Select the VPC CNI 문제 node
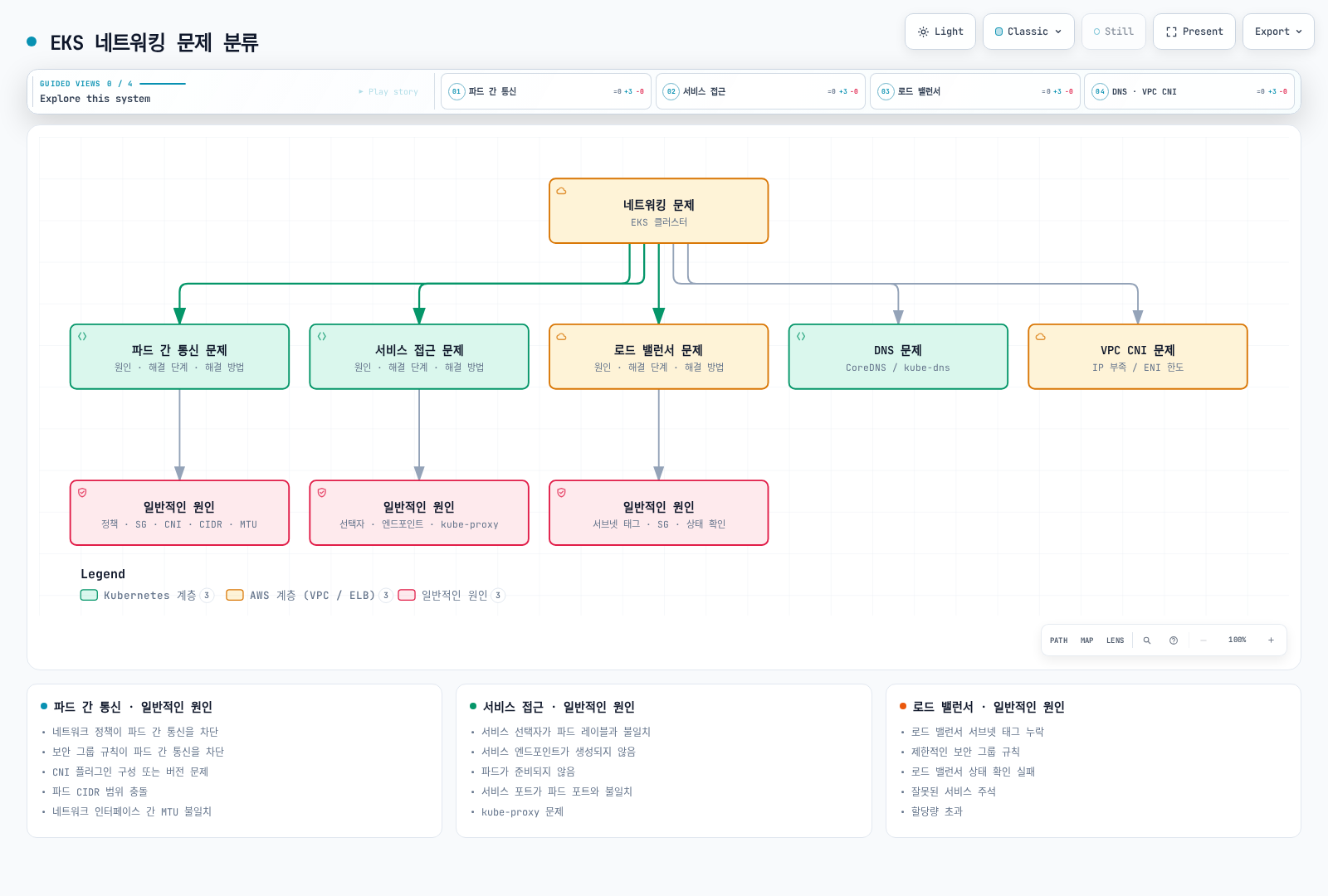Viewport: 1328px width, 896px height. (1138, 357)
